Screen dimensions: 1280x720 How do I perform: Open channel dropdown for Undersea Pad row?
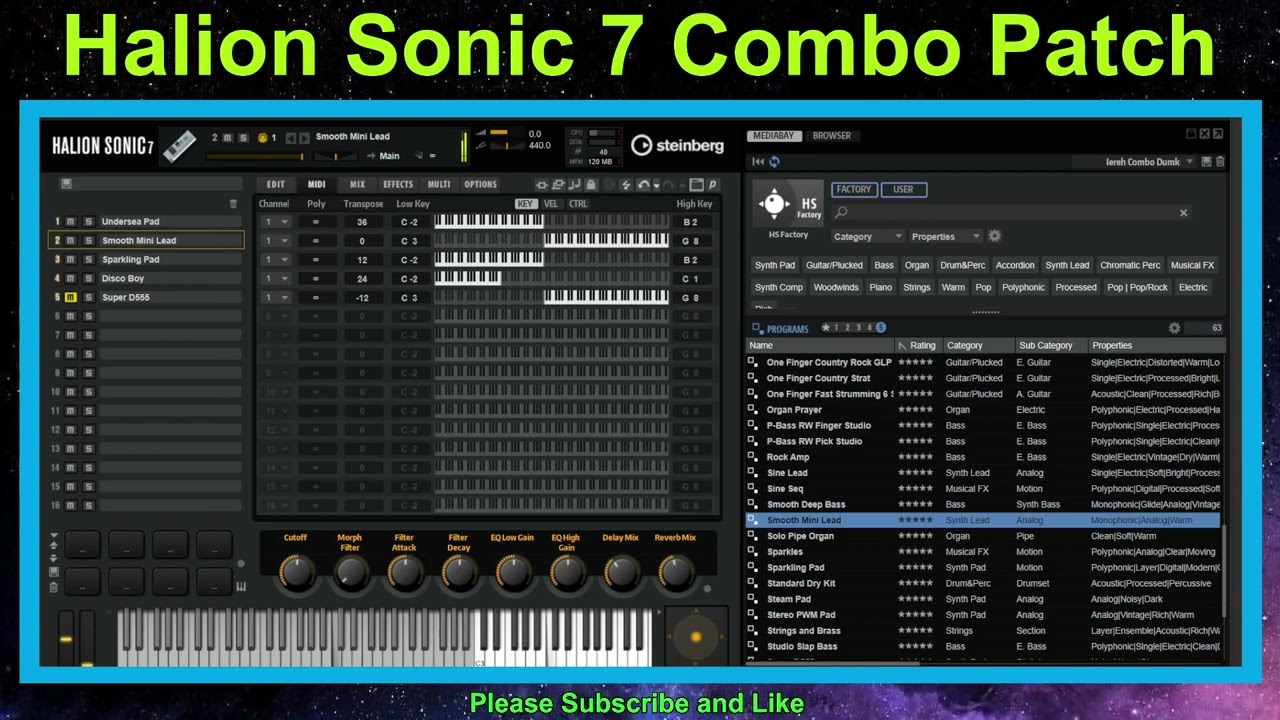click(275, 222)
